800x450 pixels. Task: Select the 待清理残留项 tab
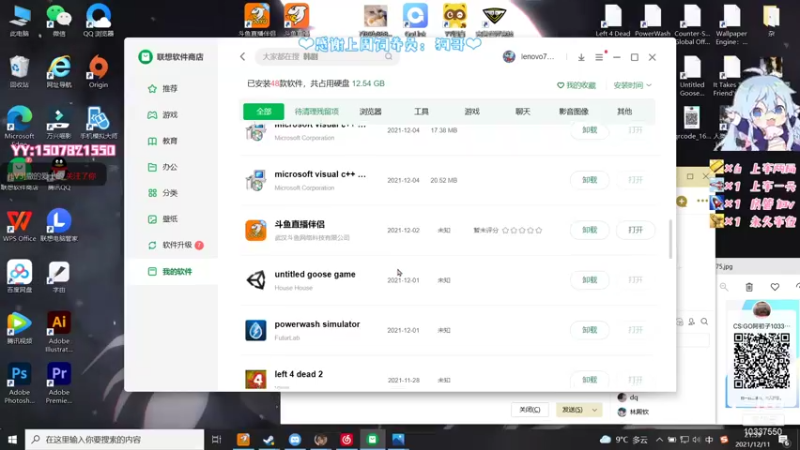(x=316, y=111)
